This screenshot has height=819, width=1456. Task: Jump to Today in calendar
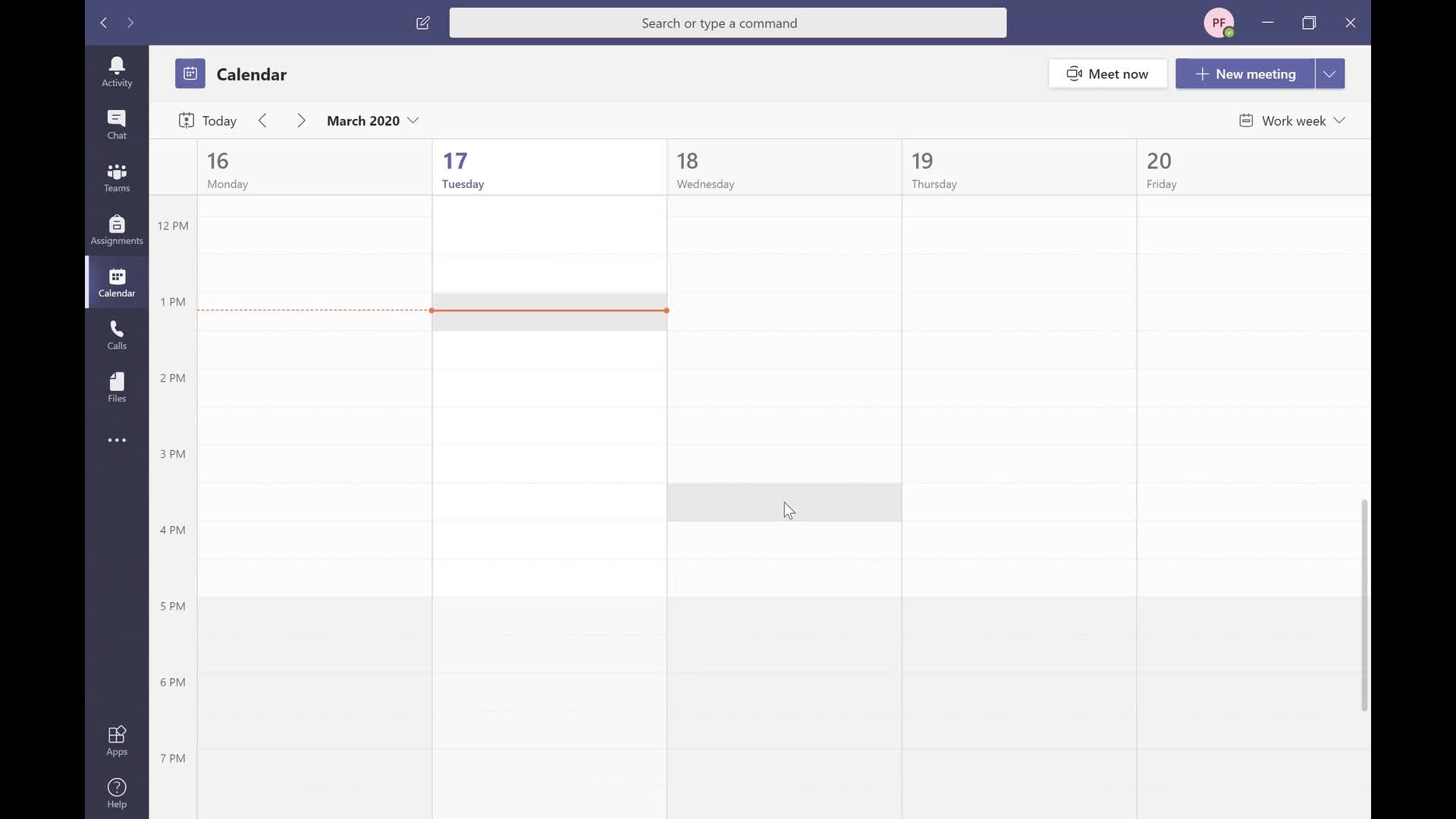(208, 121)
